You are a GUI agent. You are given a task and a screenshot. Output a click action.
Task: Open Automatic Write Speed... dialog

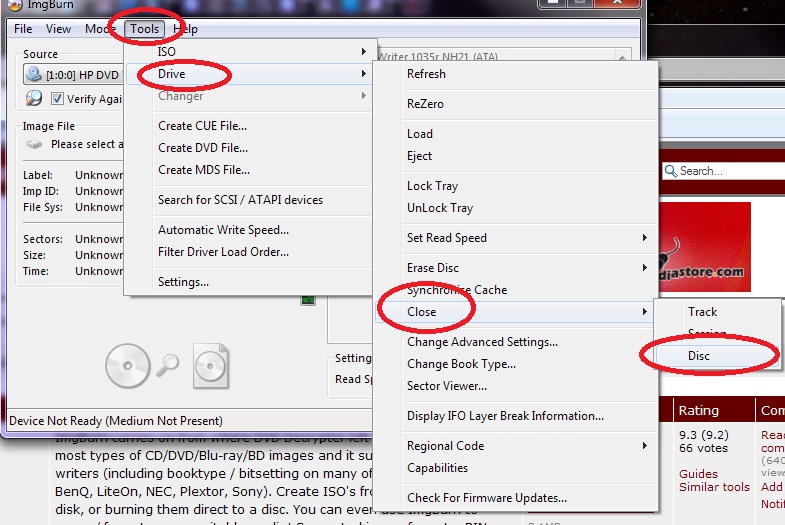pyautogui.click(x=223, y=230)
